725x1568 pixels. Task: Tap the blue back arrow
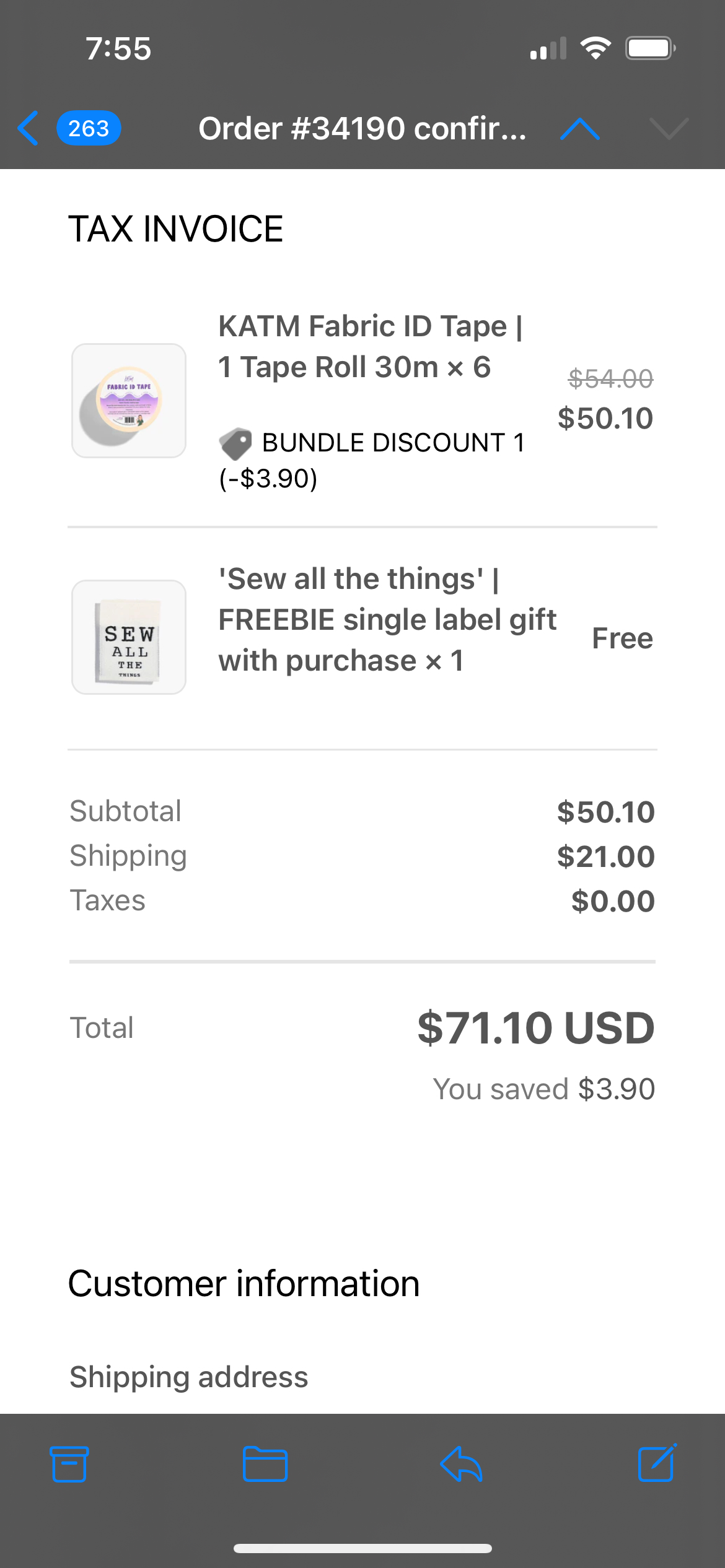tap(29, 129)
